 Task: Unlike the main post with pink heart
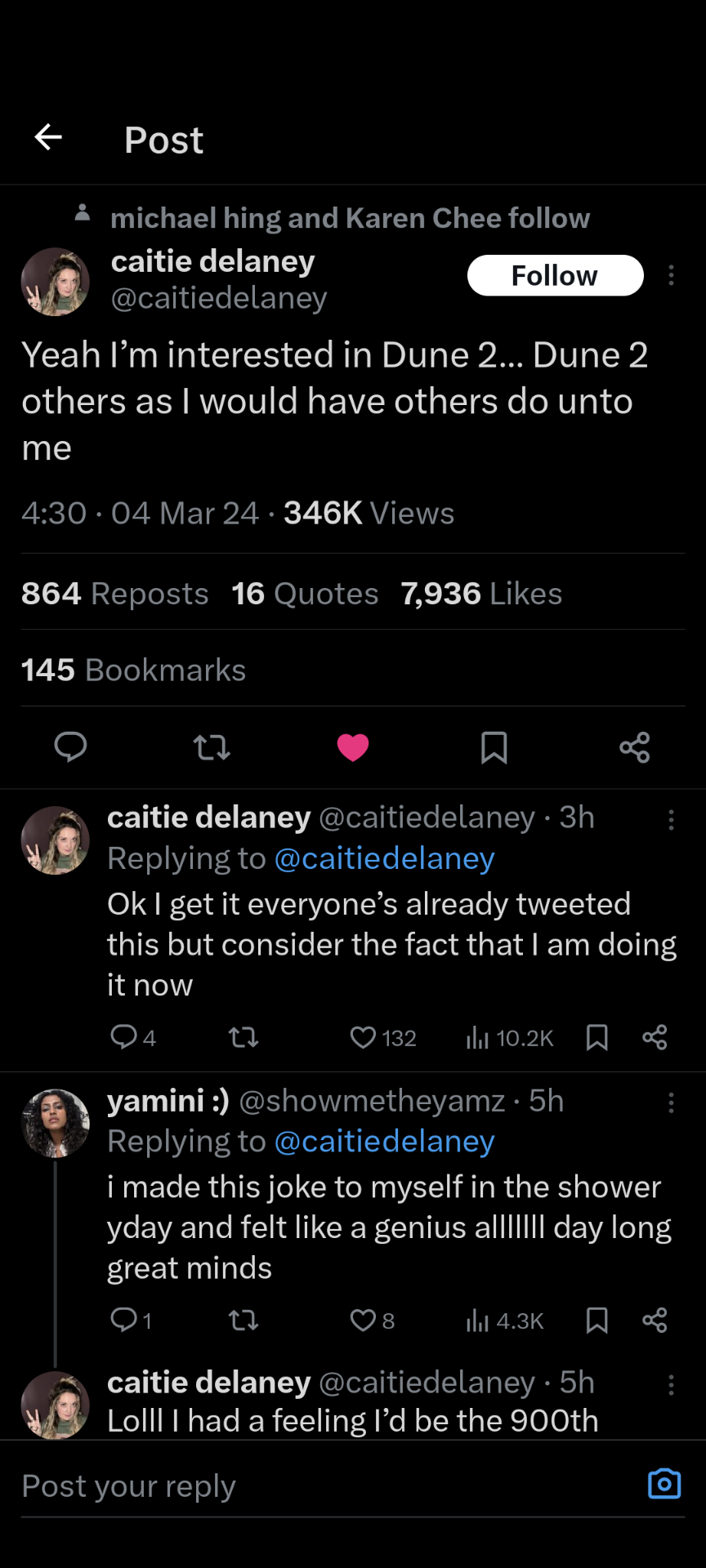[353, 747]
